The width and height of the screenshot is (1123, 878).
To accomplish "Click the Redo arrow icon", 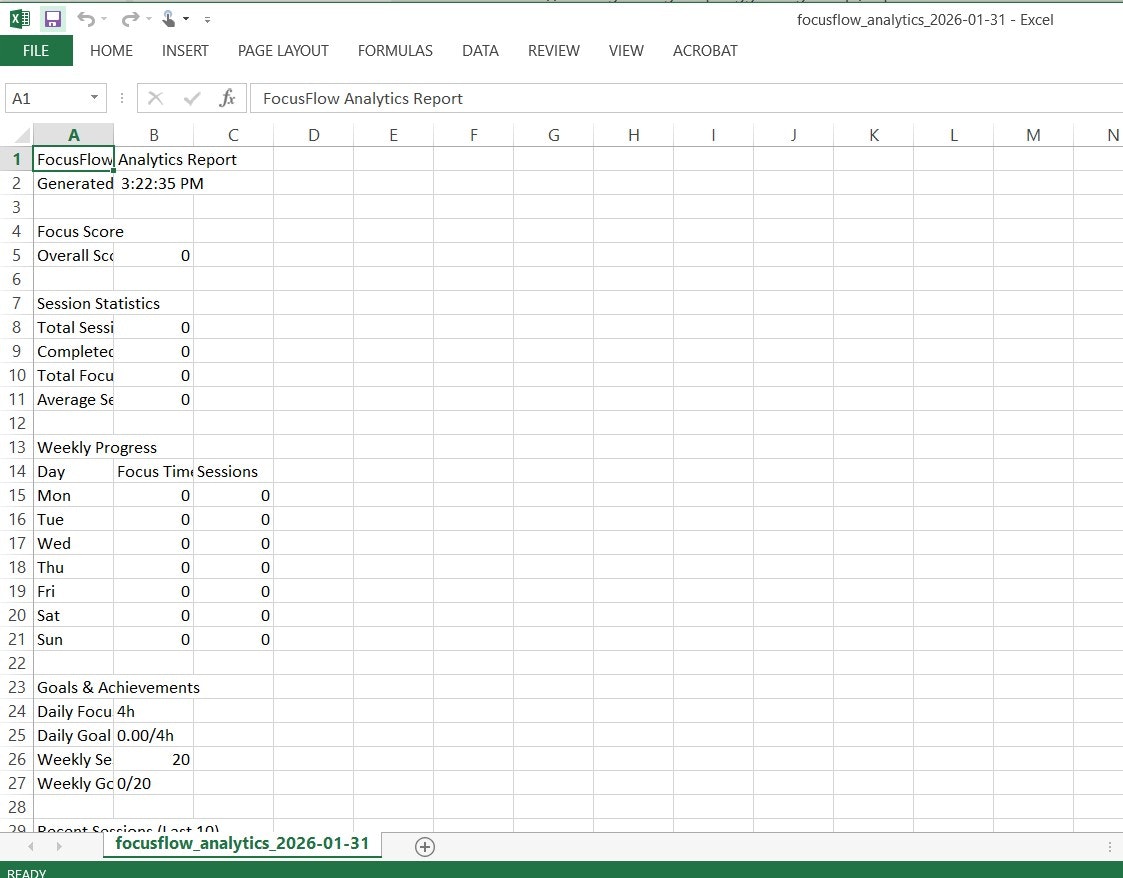I will point(130,19).
